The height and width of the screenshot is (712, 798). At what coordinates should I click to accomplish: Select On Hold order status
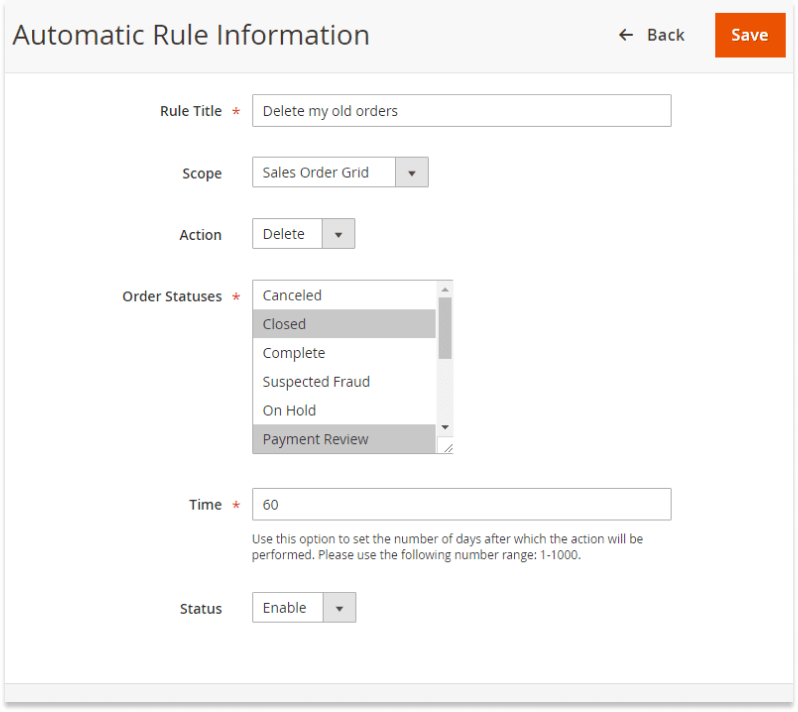click(344, 410)
